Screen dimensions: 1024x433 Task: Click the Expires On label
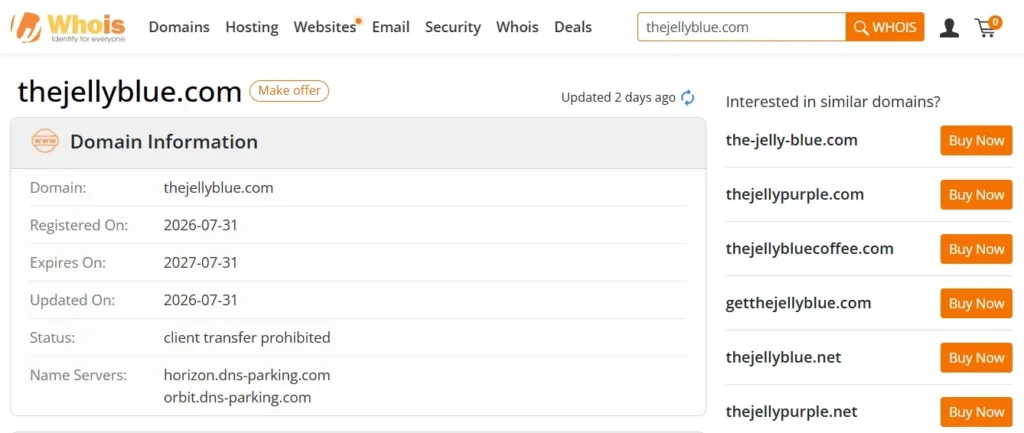pyautogui.click(x=68, y=263)
